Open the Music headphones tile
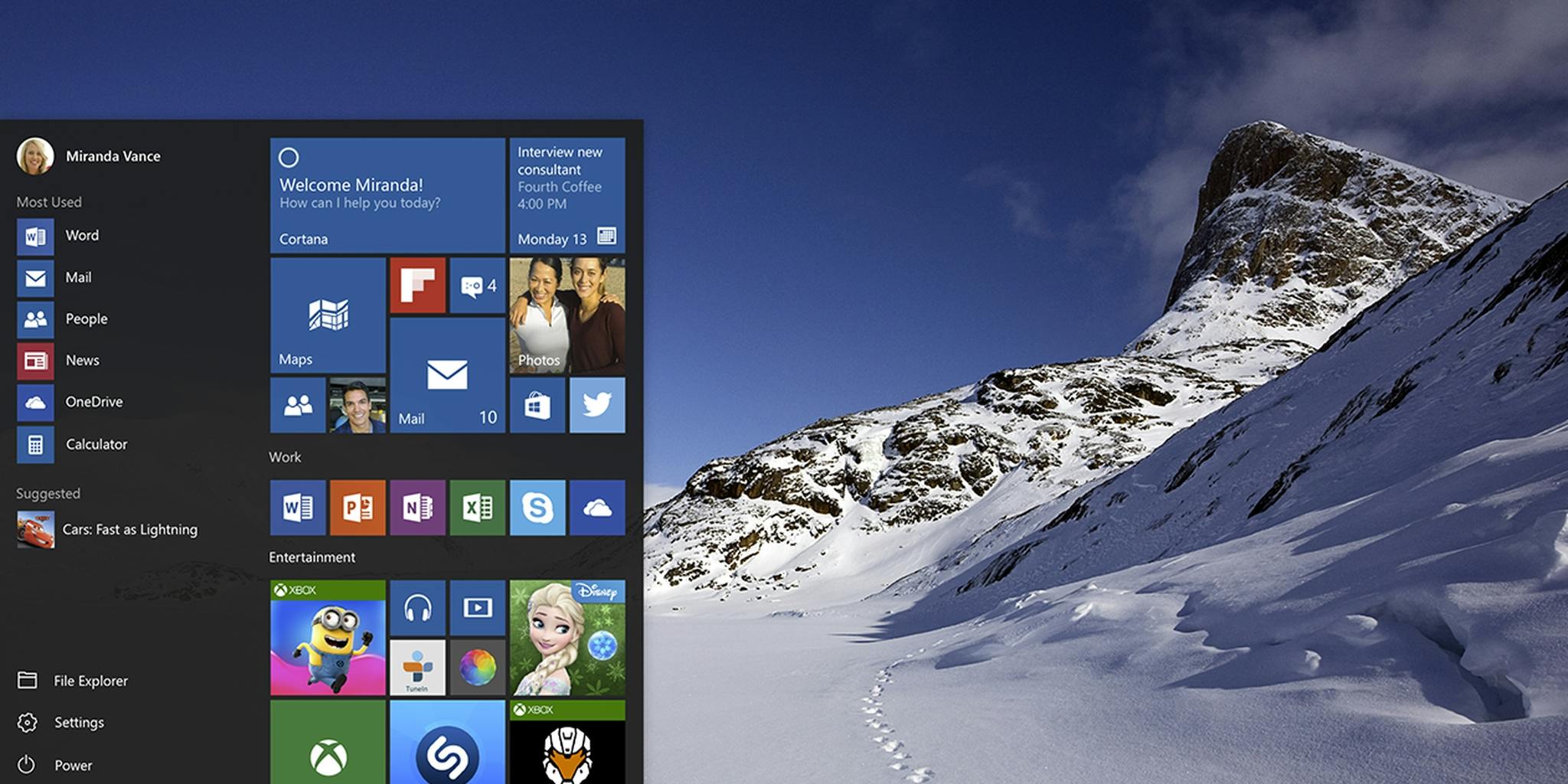Image resolution: width=1568 pixels, height=784 pixels. 417,608
